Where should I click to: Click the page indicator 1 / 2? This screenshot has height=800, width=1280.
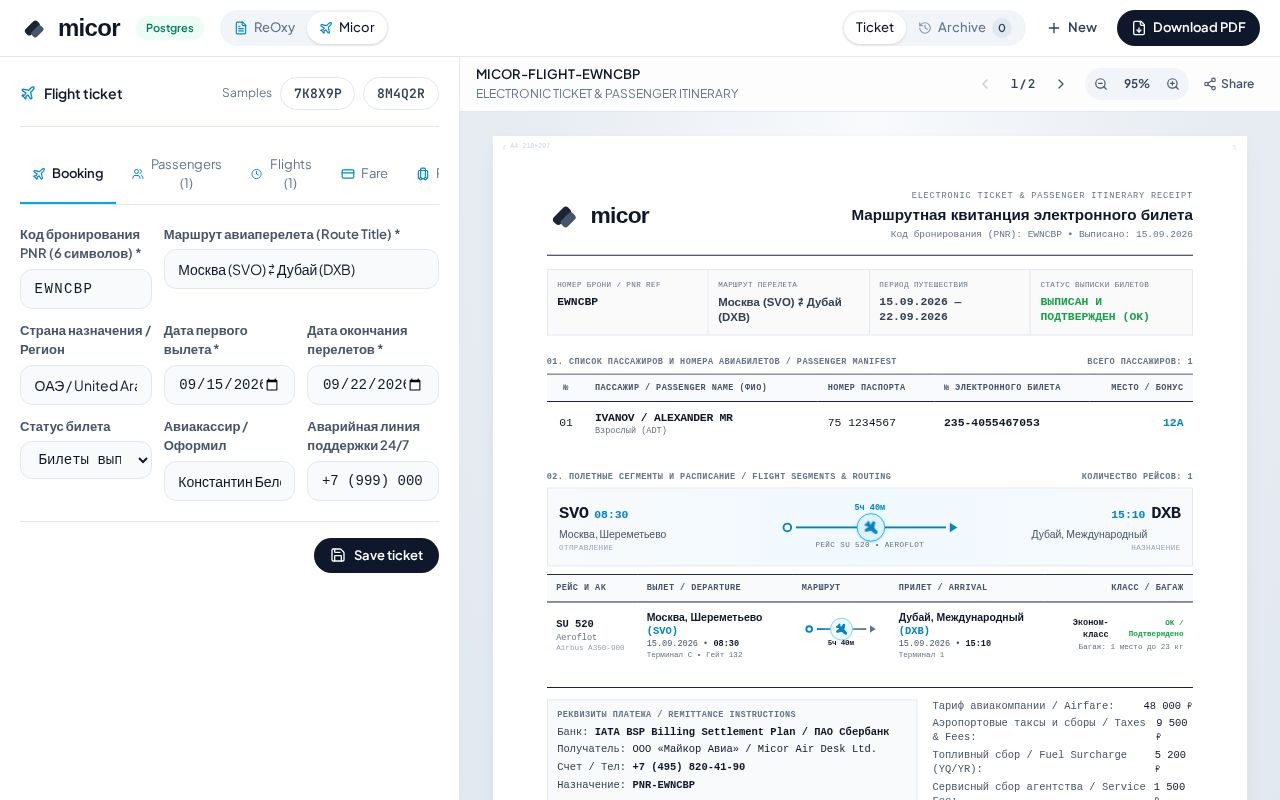click(1023, 84)
